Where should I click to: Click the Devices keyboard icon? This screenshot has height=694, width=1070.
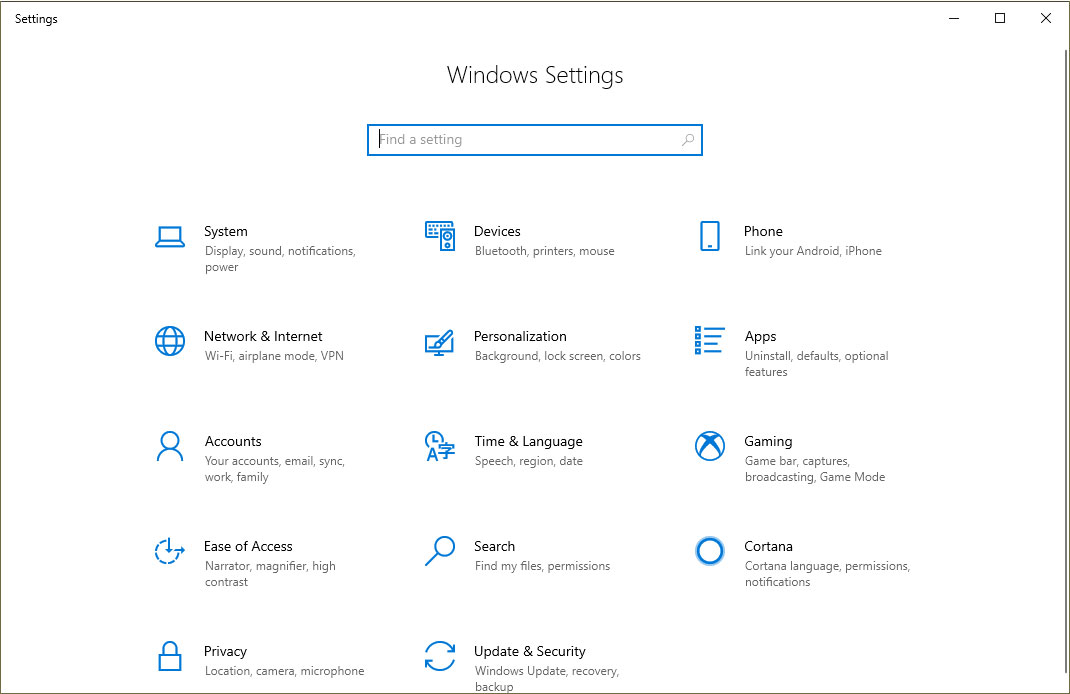[x=440, y=236]
